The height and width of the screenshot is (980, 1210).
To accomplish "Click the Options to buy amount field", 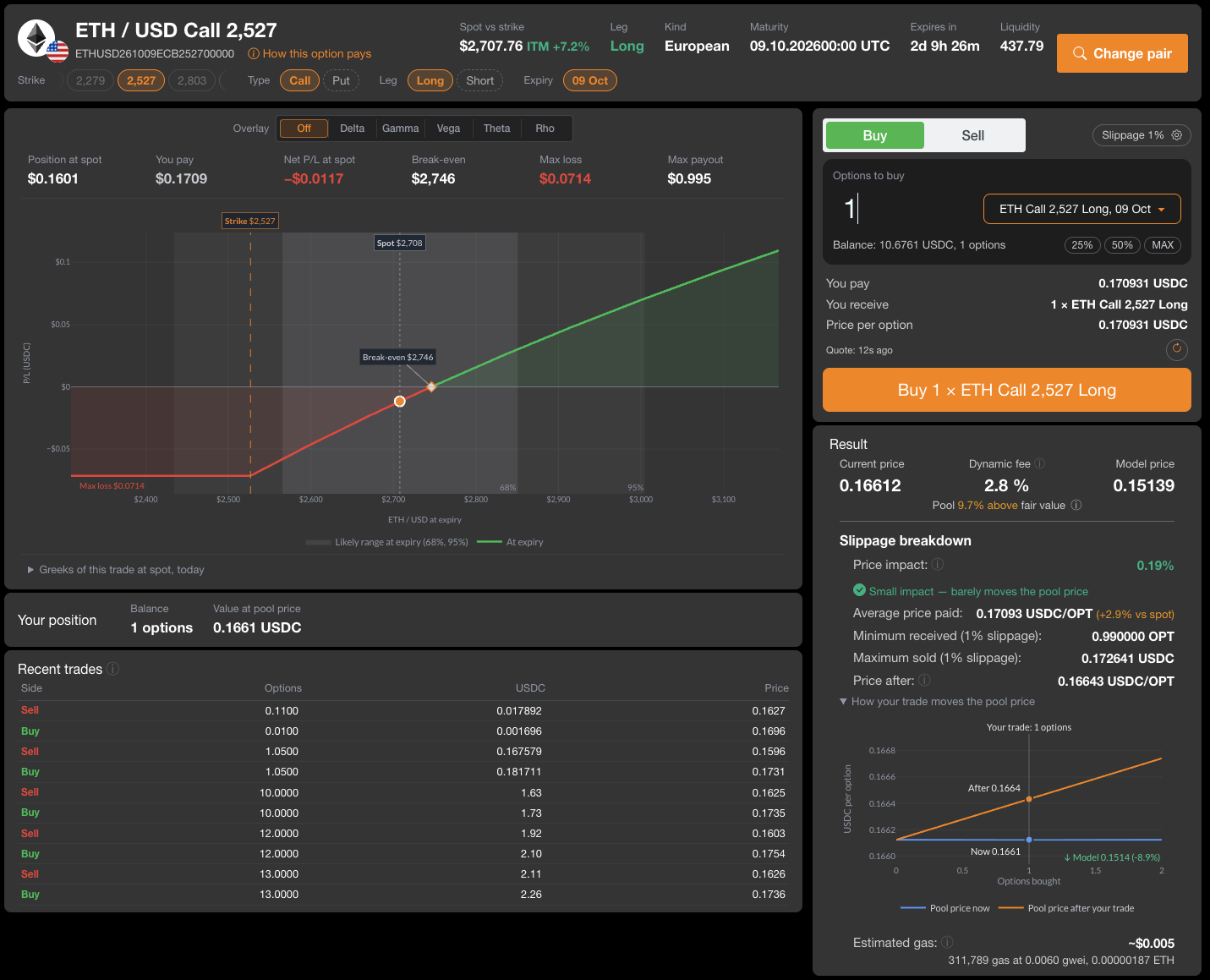I will click(x=905, y=209).
